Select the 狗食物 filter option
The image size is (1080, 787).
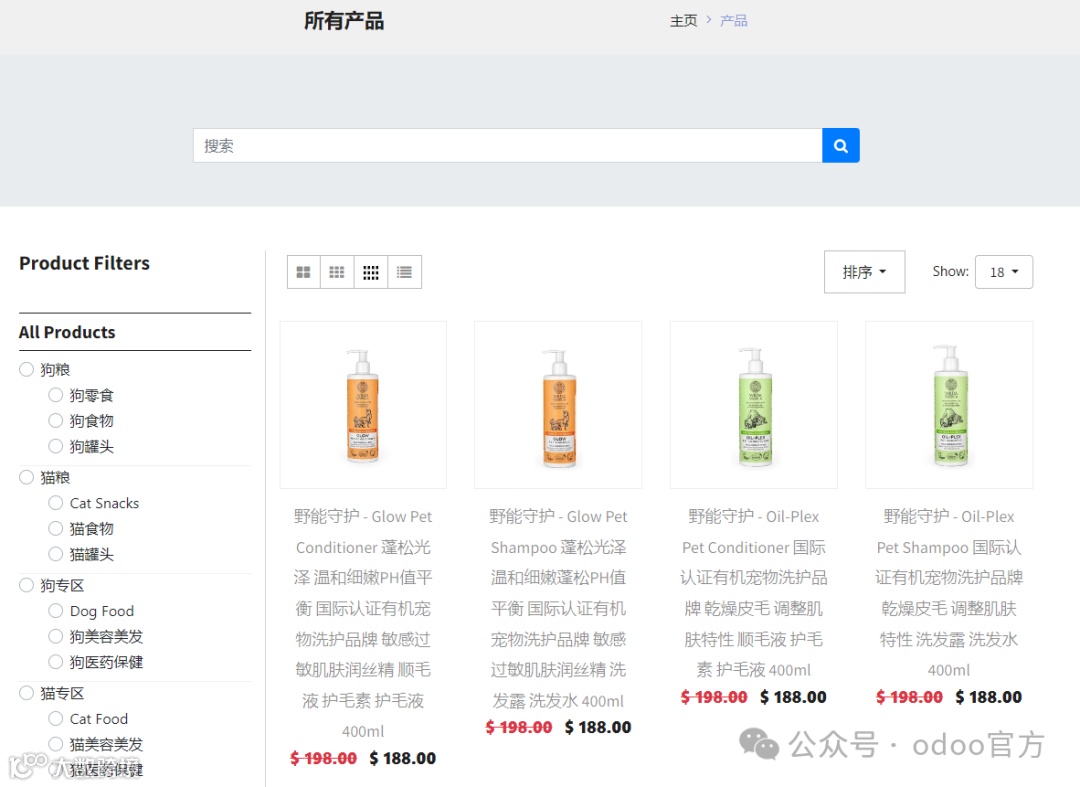point(56,421)
